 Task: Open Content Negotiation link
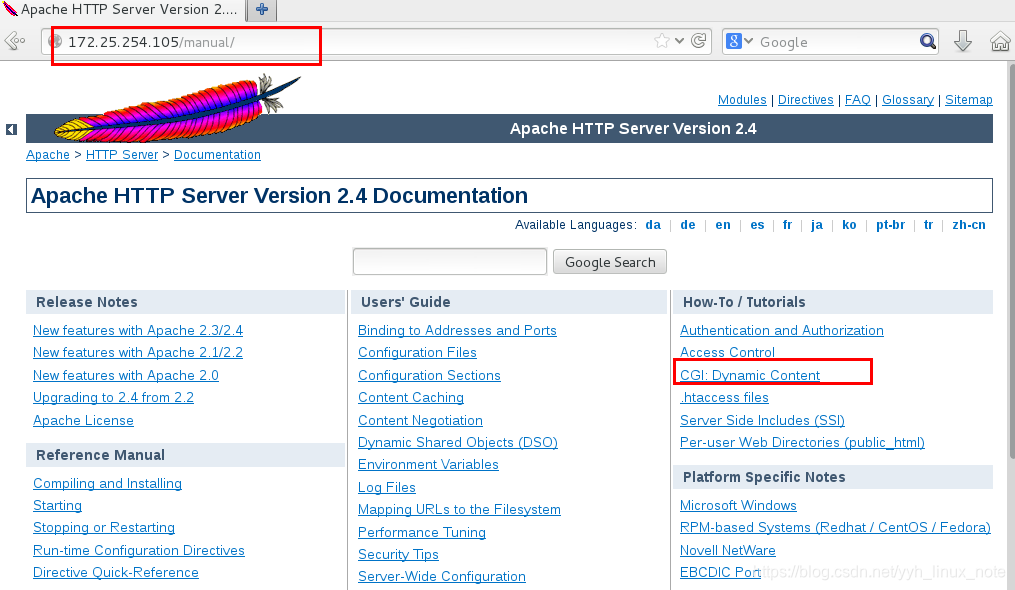pyautogui.click(x=420, y=420)
